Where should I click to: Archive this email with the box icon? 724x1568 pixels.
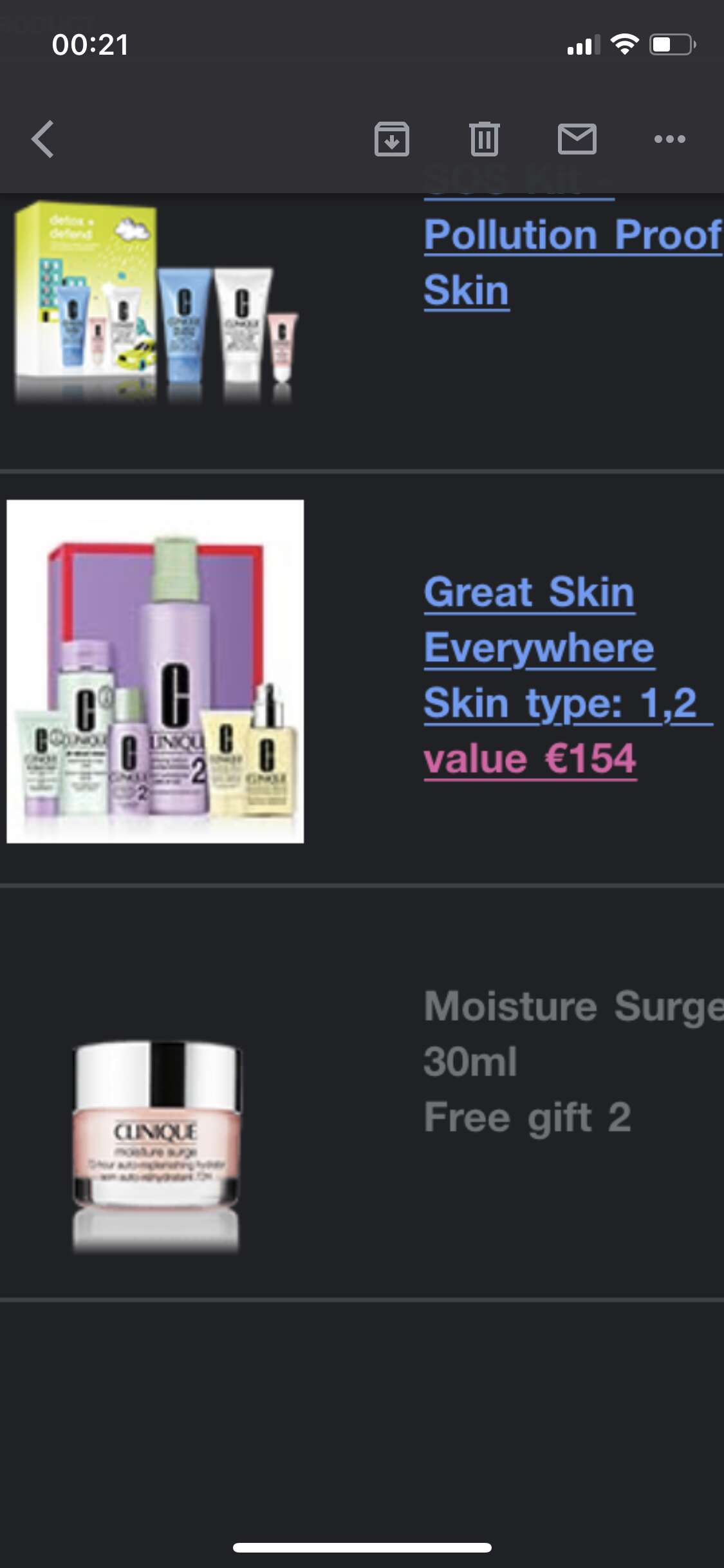pyautogui.click(x=392, y=139)
